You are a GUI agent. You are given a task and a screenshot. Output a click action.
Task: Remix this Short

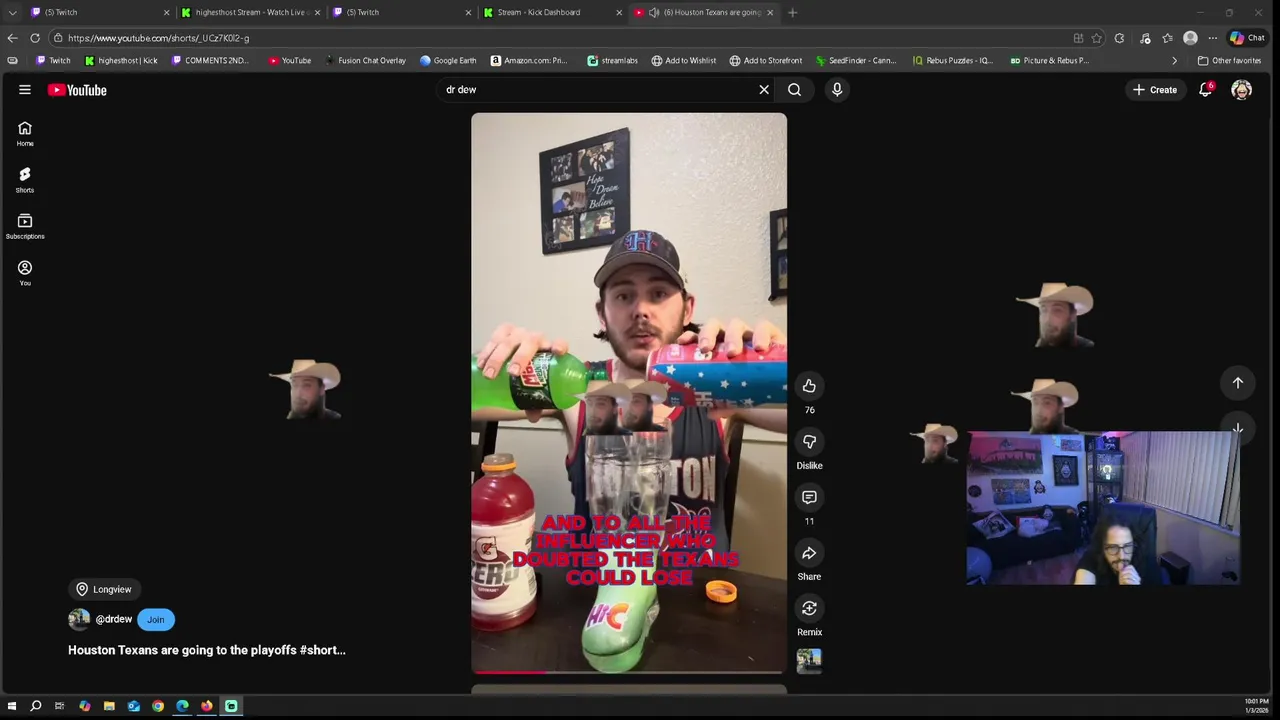809,608
